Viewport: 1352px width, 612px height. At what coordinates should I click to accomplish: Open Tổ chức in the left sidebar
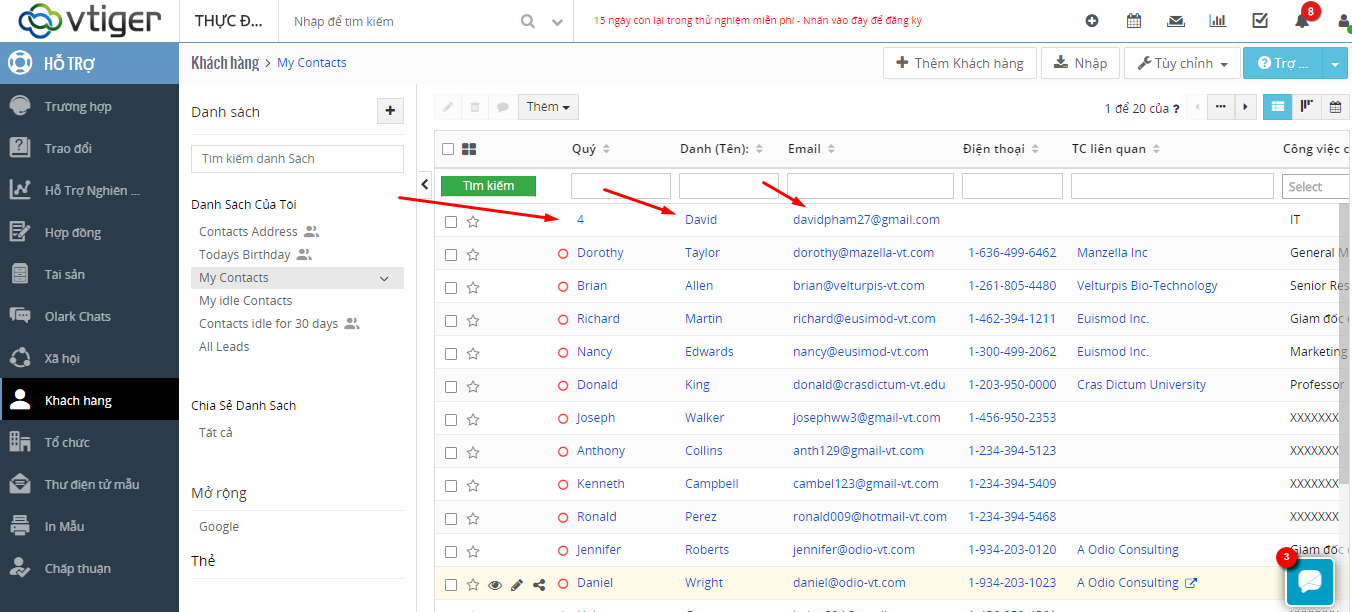click(x=67, y=443)
